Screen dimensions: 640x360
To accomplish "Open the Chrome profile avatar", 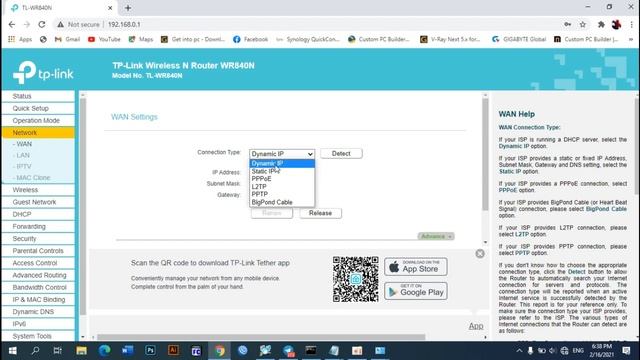I will coord(616,24).
